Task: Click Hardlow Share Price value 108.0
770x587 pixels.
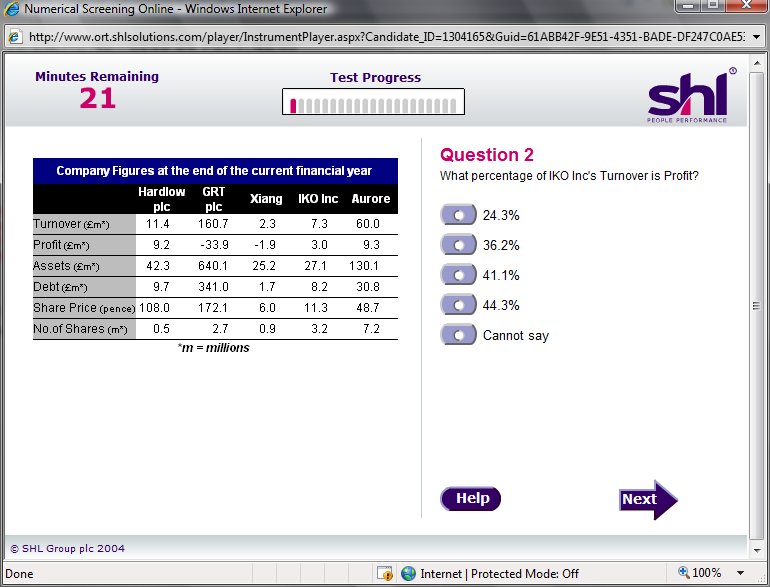Action: pyautogui.click(x=154, y=308)
